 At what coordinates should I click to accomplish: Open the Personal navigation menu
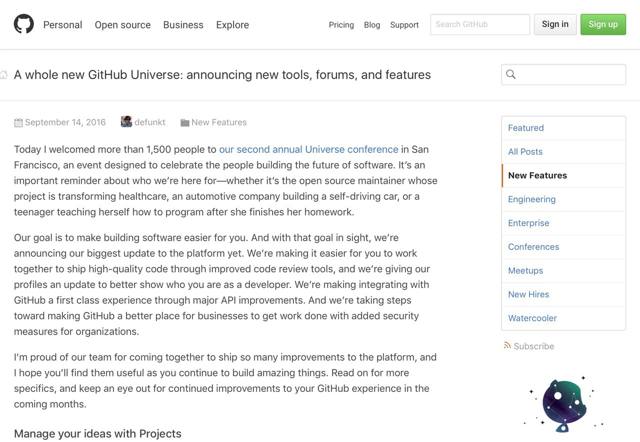click(63, 25)
